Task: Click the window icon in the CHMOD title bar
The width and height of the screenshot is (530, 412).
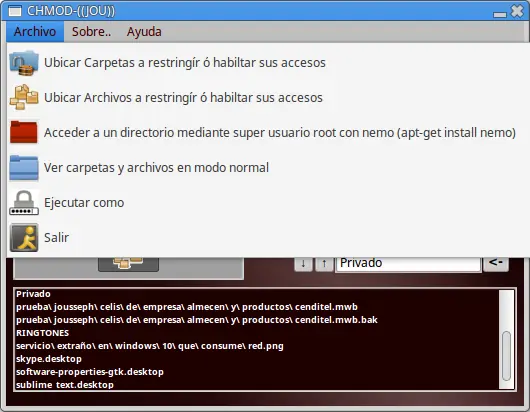Action: 15,11
